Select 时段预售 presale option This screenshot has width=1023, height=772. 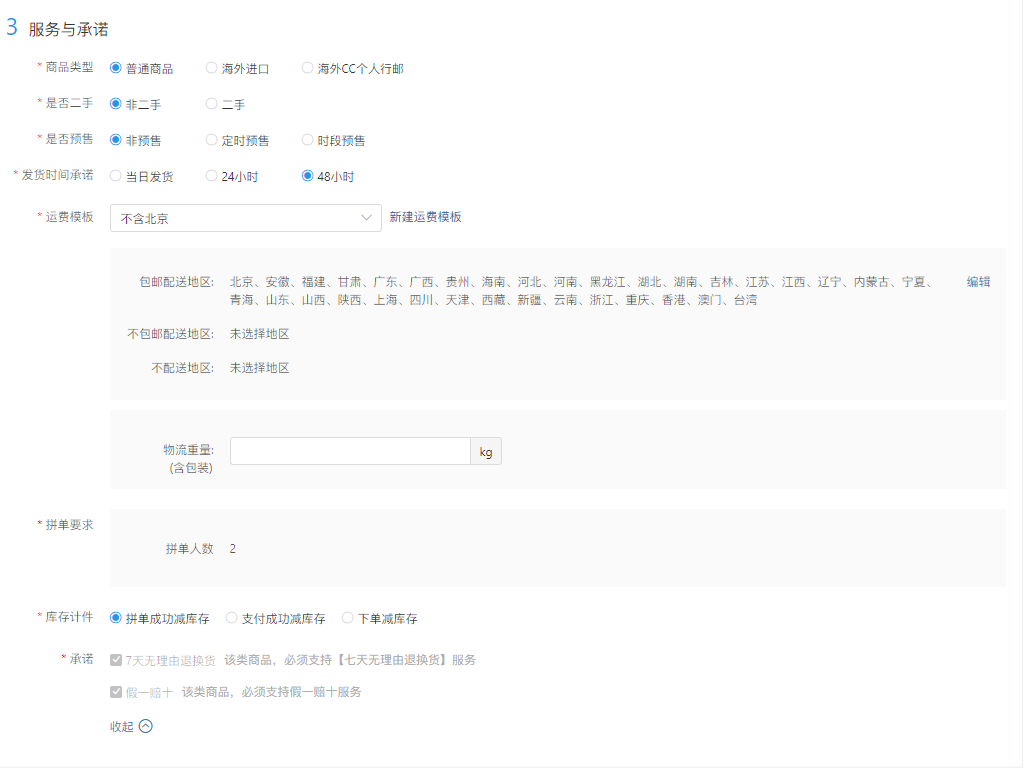click(x=307, y=140)
